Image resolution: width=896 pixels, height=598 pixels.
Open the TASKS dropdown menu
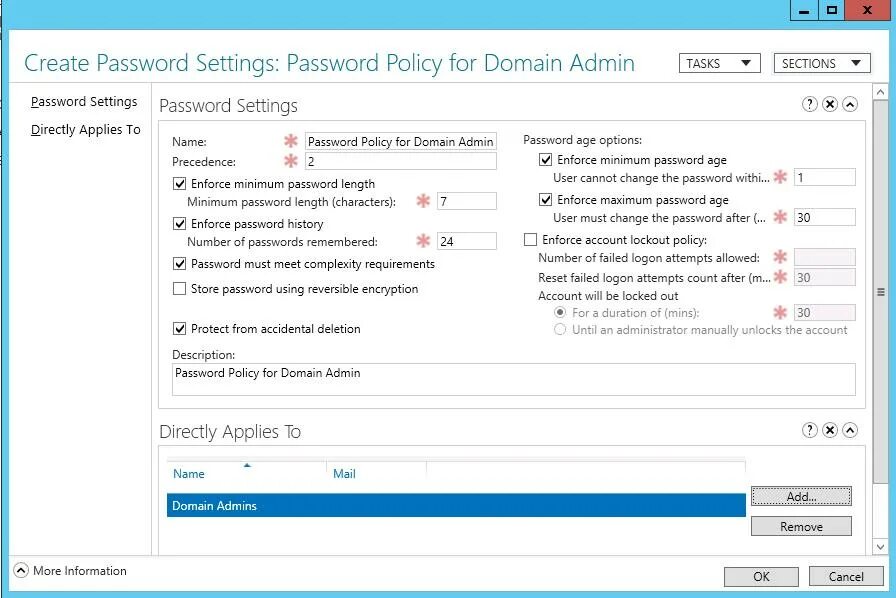[719, 63]
